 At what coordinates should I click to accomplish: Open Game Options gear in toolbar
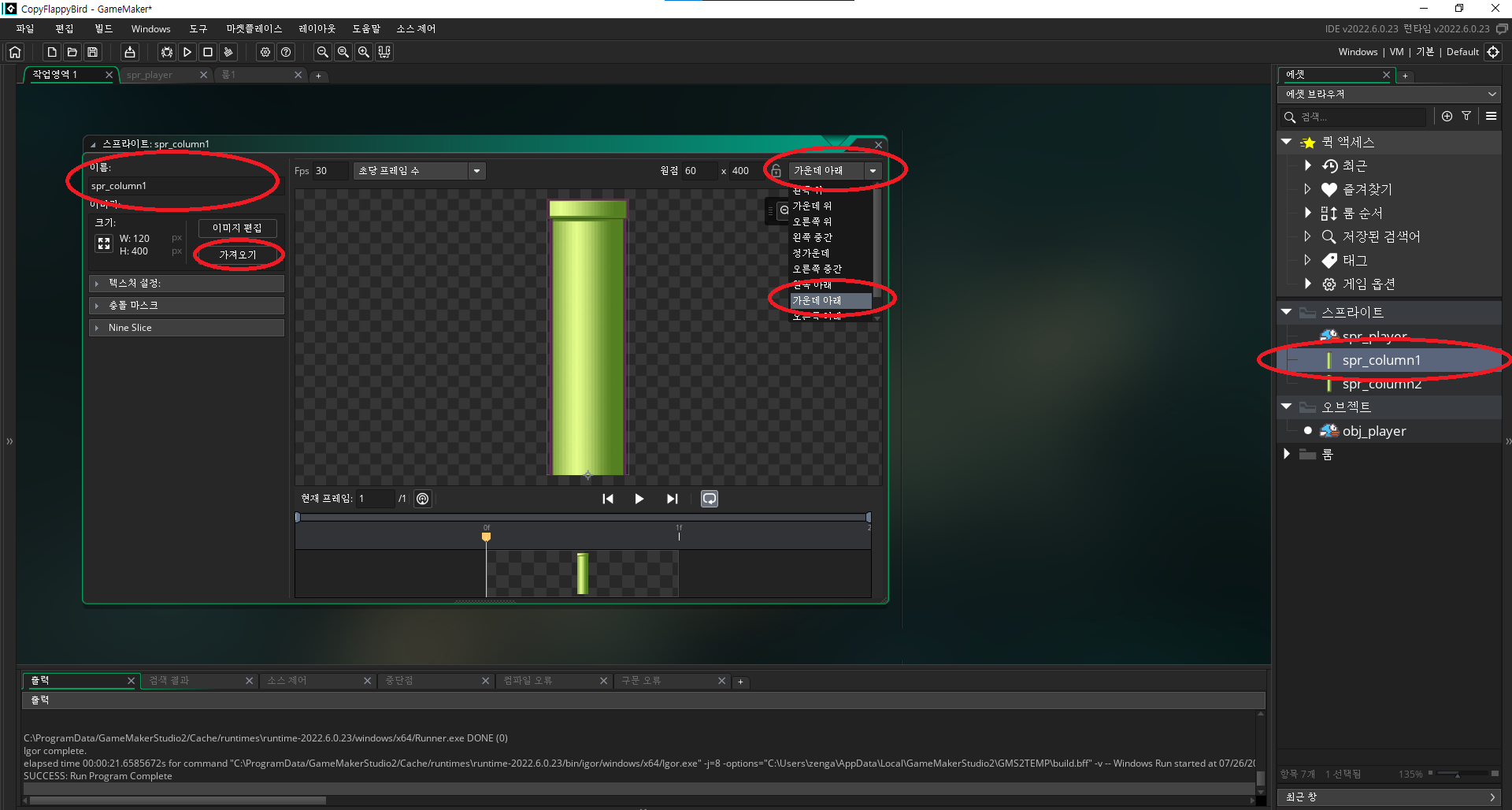(265, 52)
